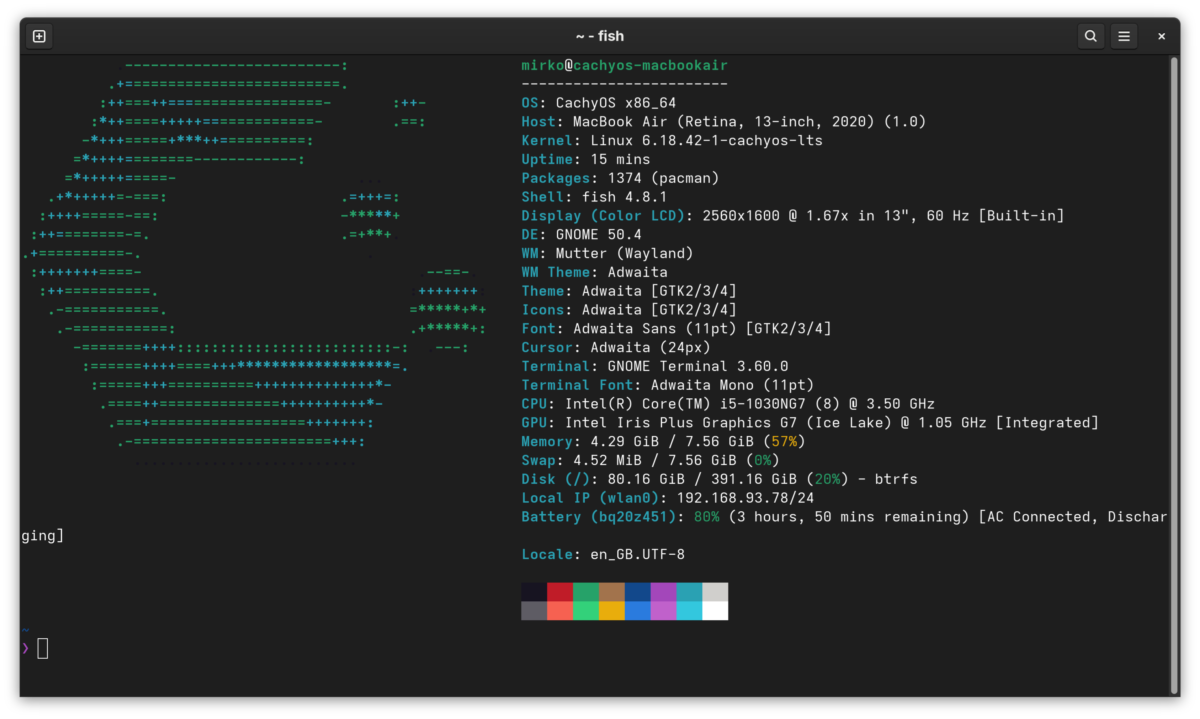Click the "Packages: 1374 (pacman)" line
The height and width of the screenshot is (719, 1200).
point(620,178)
